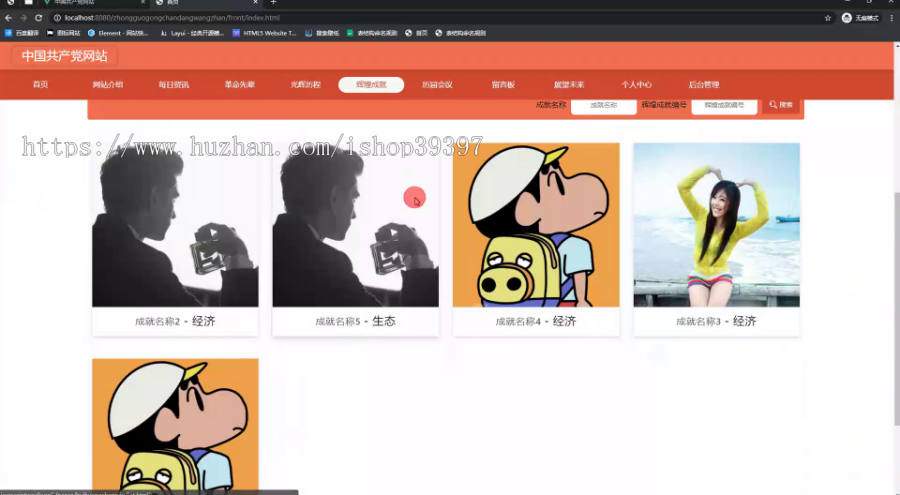Viewport: 900px width, 495px height.
Task: Go back using browser back arrow
Action: pyautogui.click(x=8, y=18)
